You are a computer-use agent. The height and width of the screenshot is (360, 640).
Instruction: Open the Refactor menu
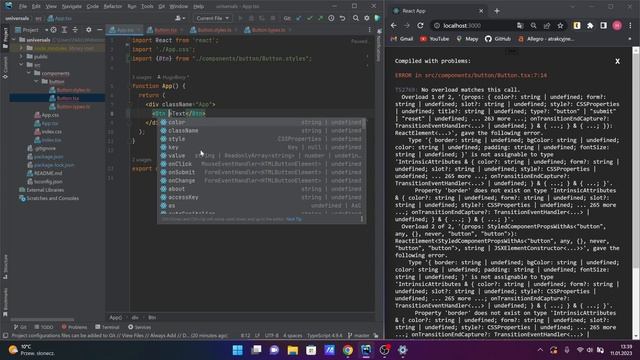tap(113, 7)
